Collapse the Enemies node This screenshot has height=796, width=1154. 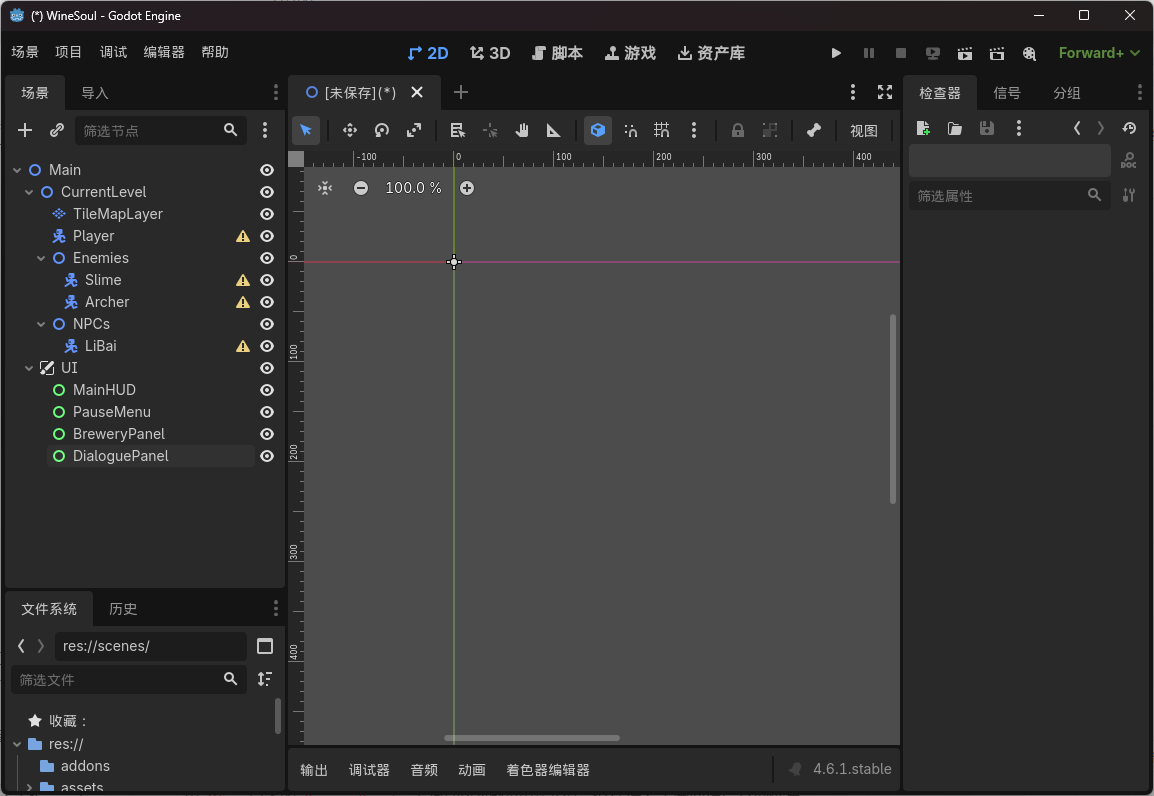pyautogui.click(x=41, y=258)
